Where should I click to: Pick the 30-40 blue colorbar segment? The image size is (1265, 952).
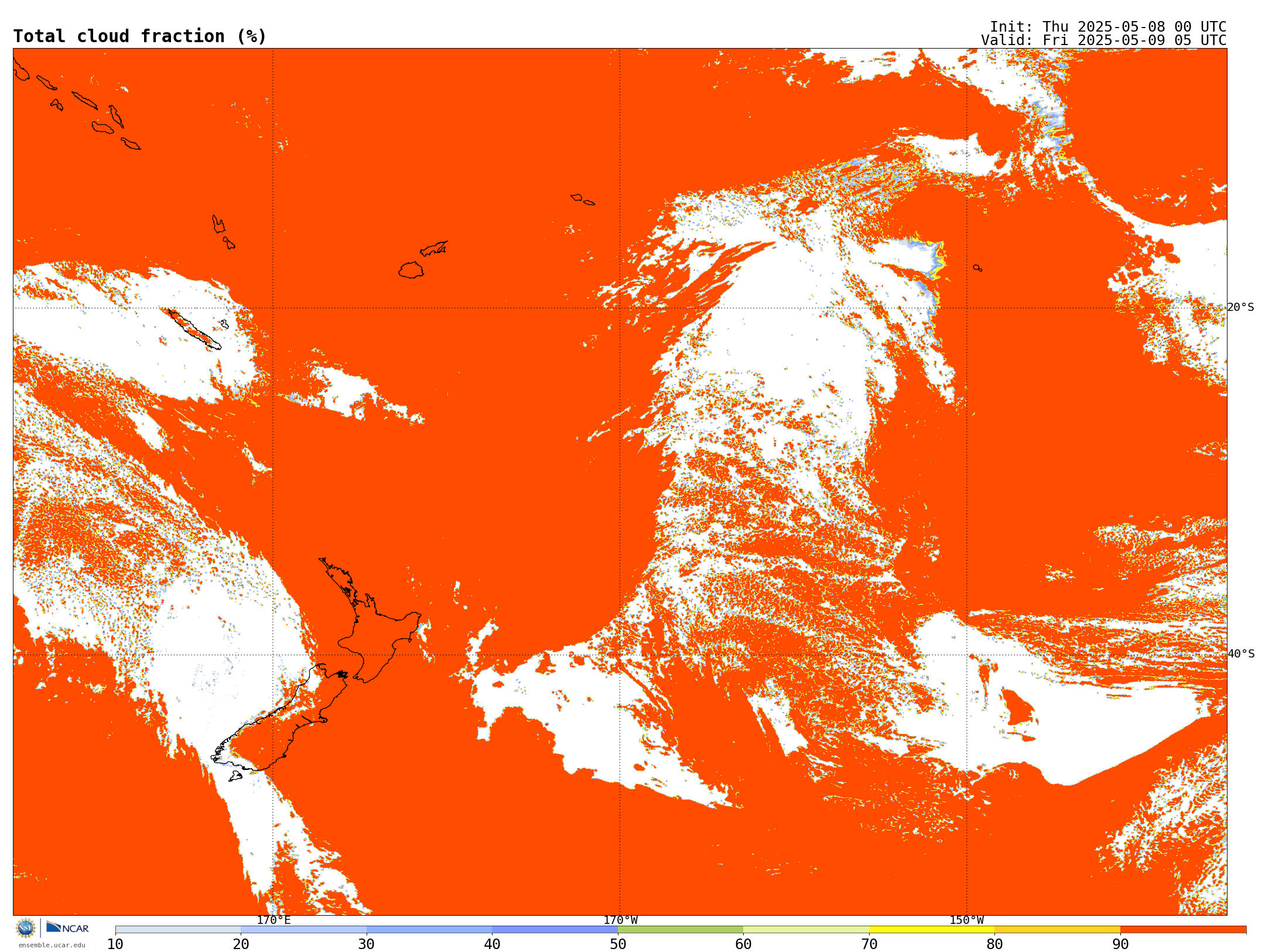[x=429, y=929]
